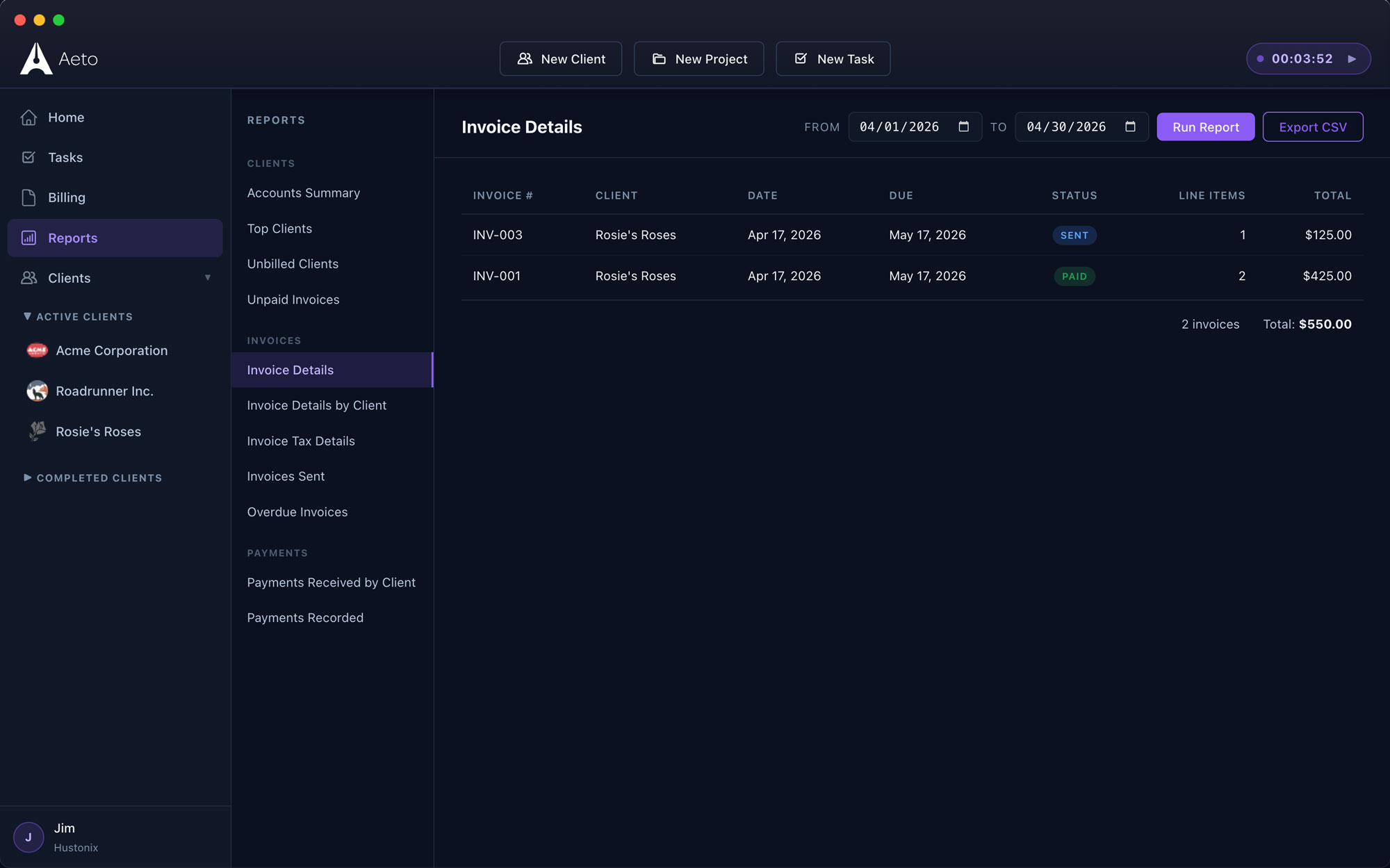Image resolution: width=1390 pixels, height=868 pixels.
Task: Click the DUE column header
Action: [901, 195]
